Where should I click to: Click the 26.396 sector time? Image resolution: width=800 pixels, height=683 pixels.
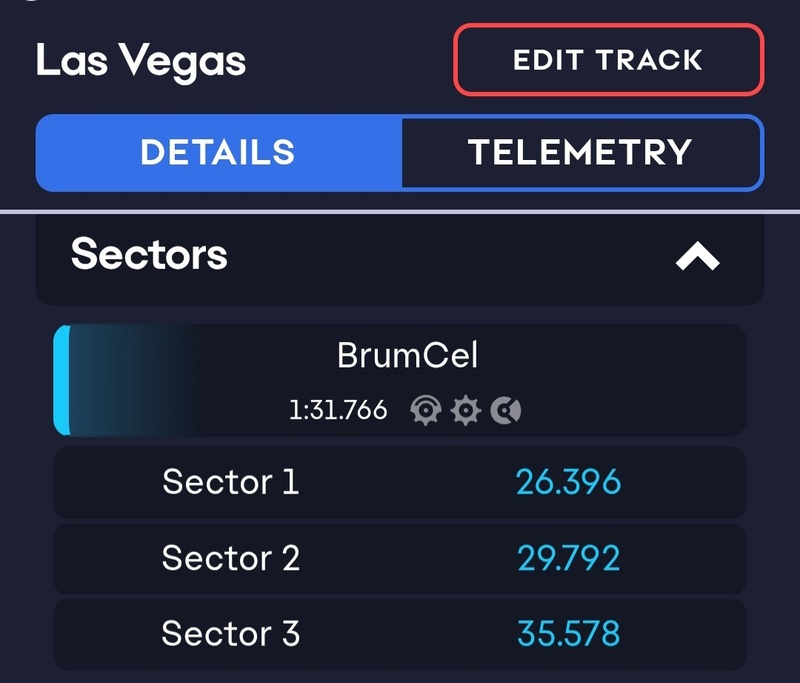pos(568,482)
